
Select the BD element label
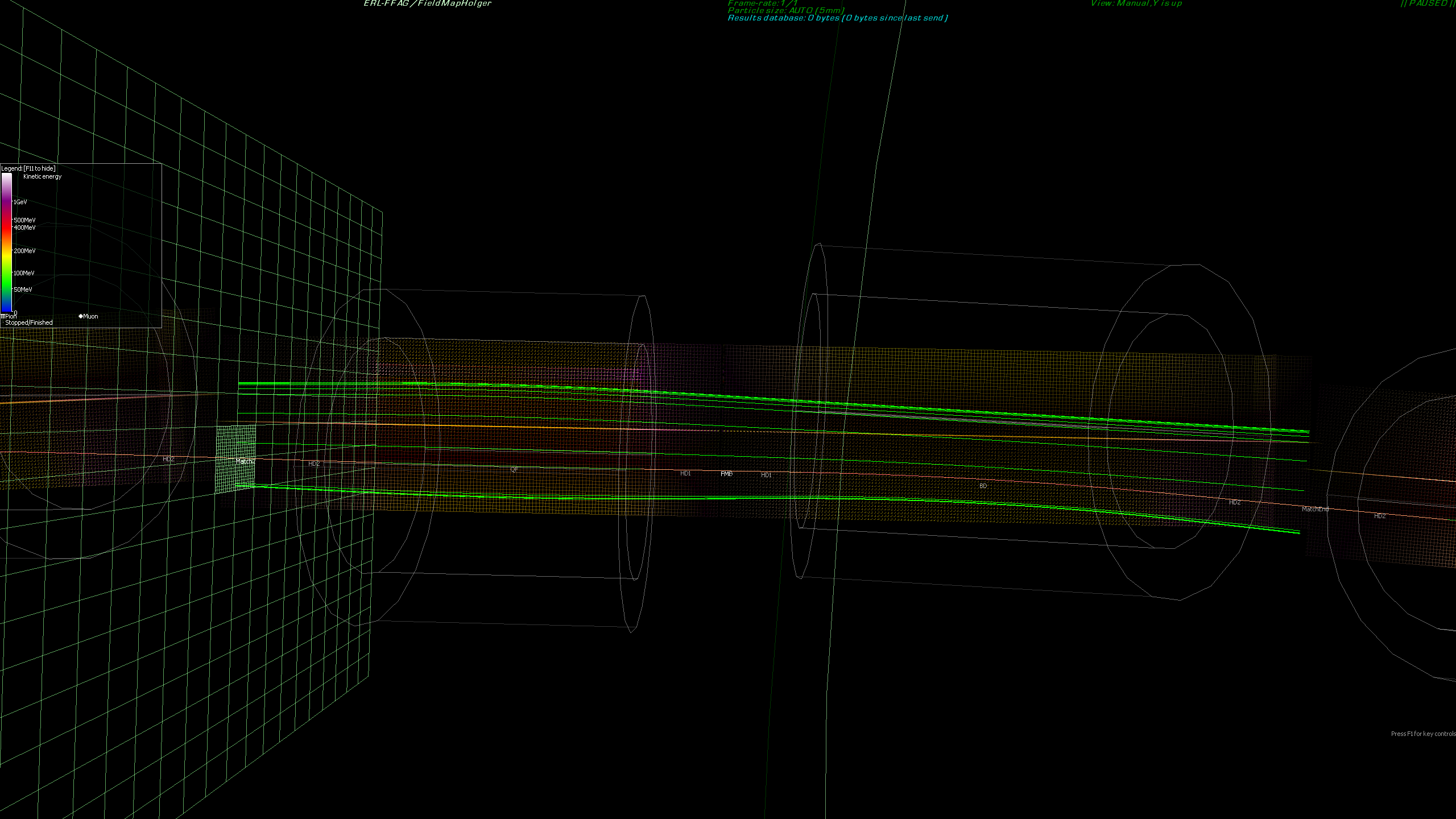pyautogui.click(x=983, y=486)
